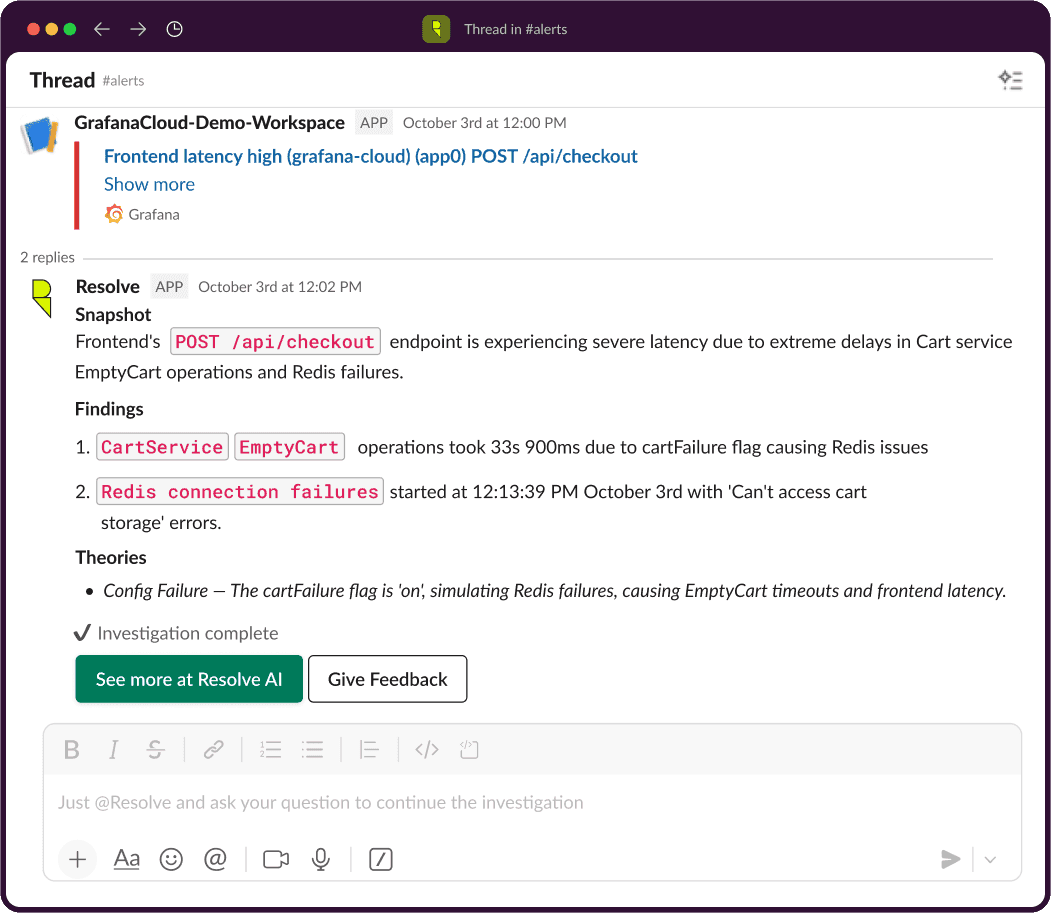Screen dimensions: 1052x914
Task: Click See more at Resolve AI
Action: pyautogui.click(x=189, y=679)
